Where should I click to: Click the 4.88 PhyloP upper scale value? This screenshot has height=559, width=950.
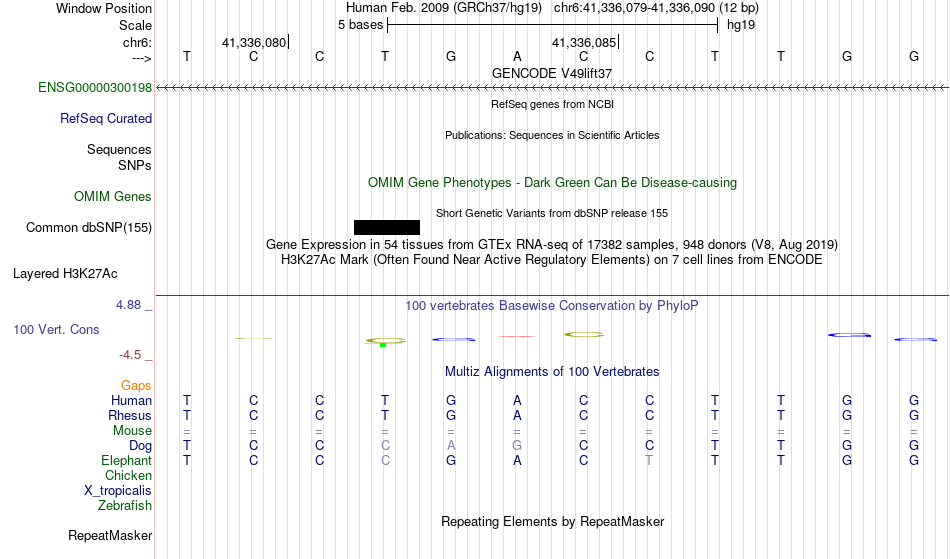pyautogui.click(x=128, y=305)
